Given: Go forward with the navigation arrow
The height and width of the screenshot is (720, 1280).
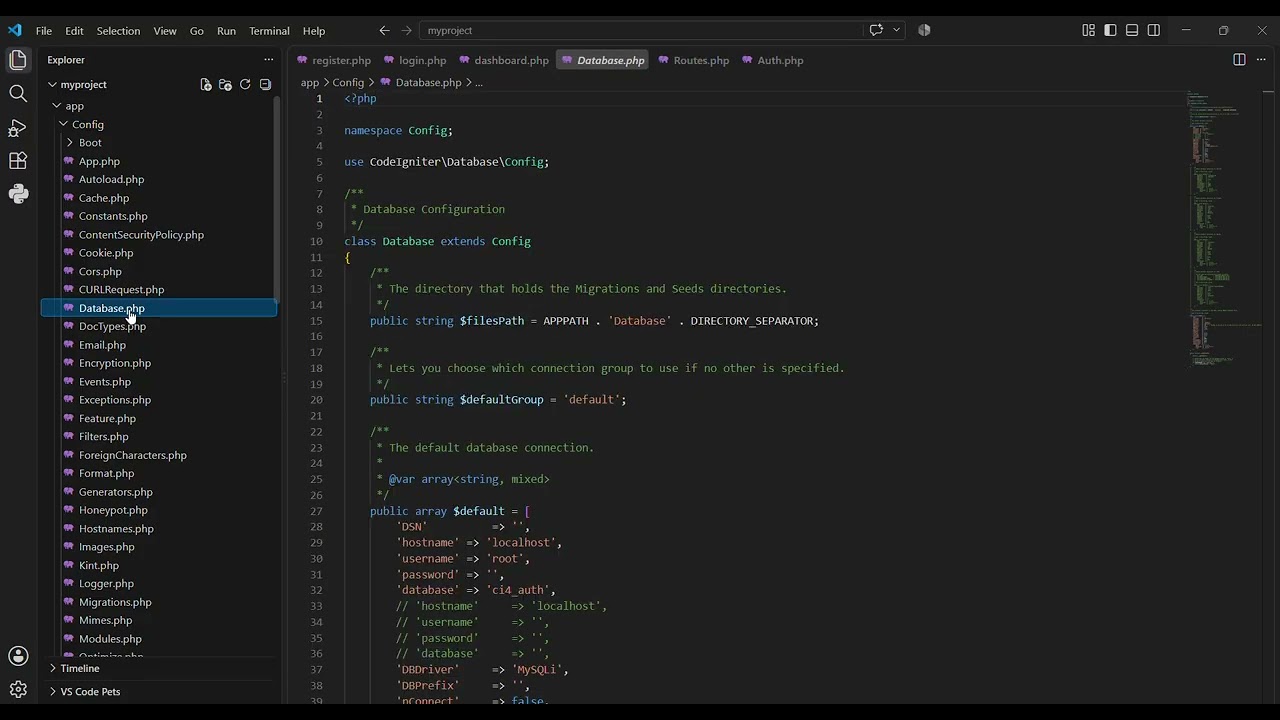Looking at the screenshot, I should coord(406,30).
